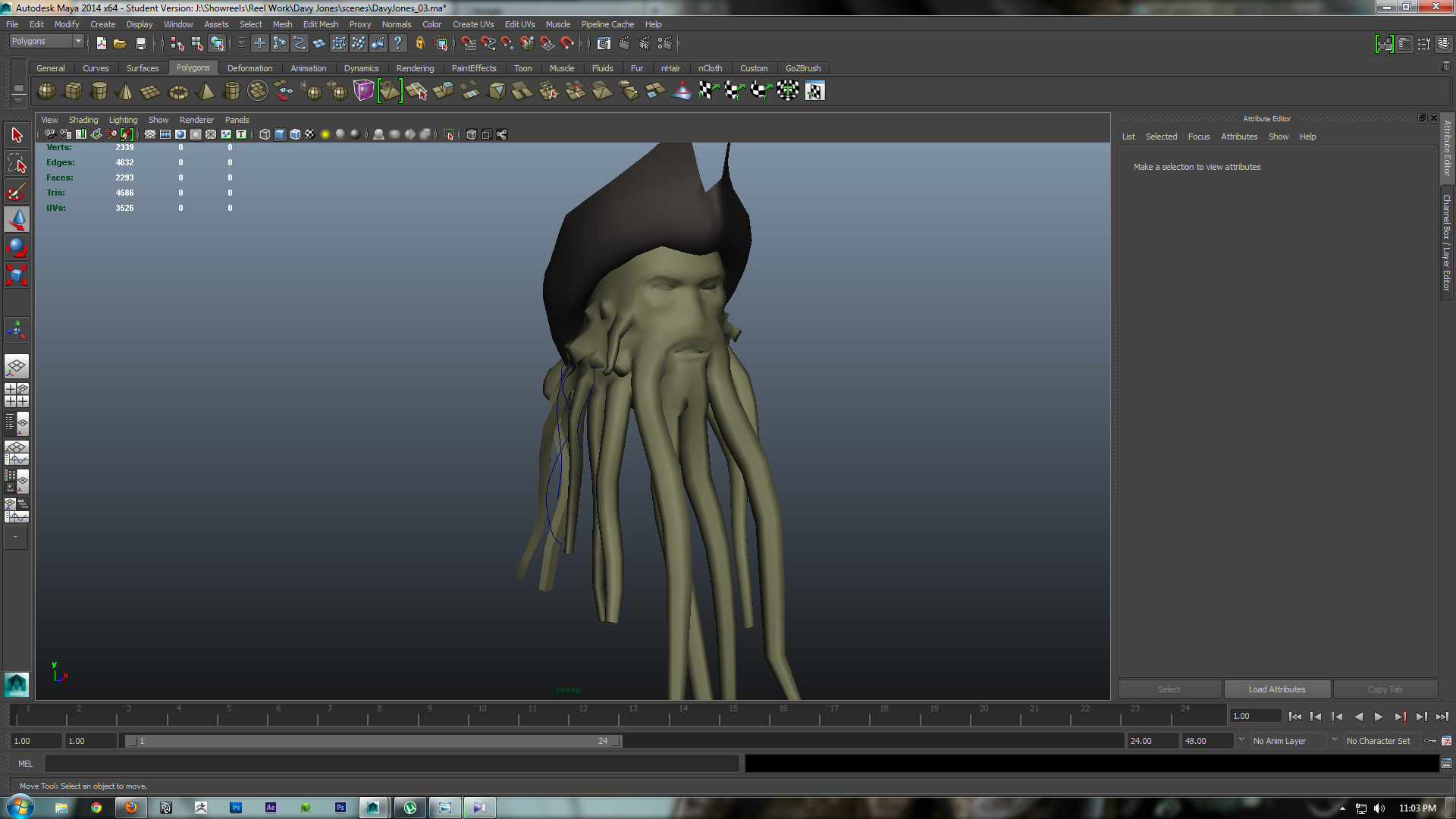Open the Channel Box / Layer Editor side tab
The height and width of the screenshot is (819, 1456).
coord(1447,243)
